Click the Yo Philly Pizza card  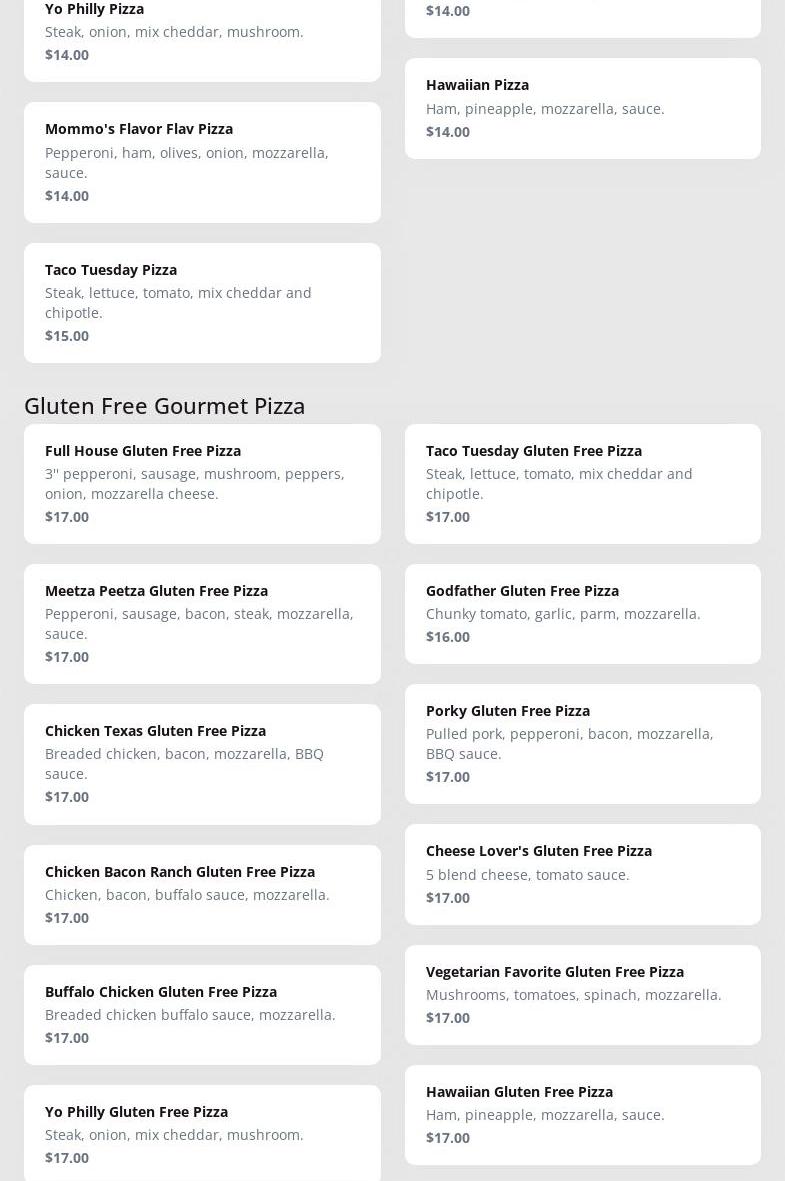pos(202,32)
